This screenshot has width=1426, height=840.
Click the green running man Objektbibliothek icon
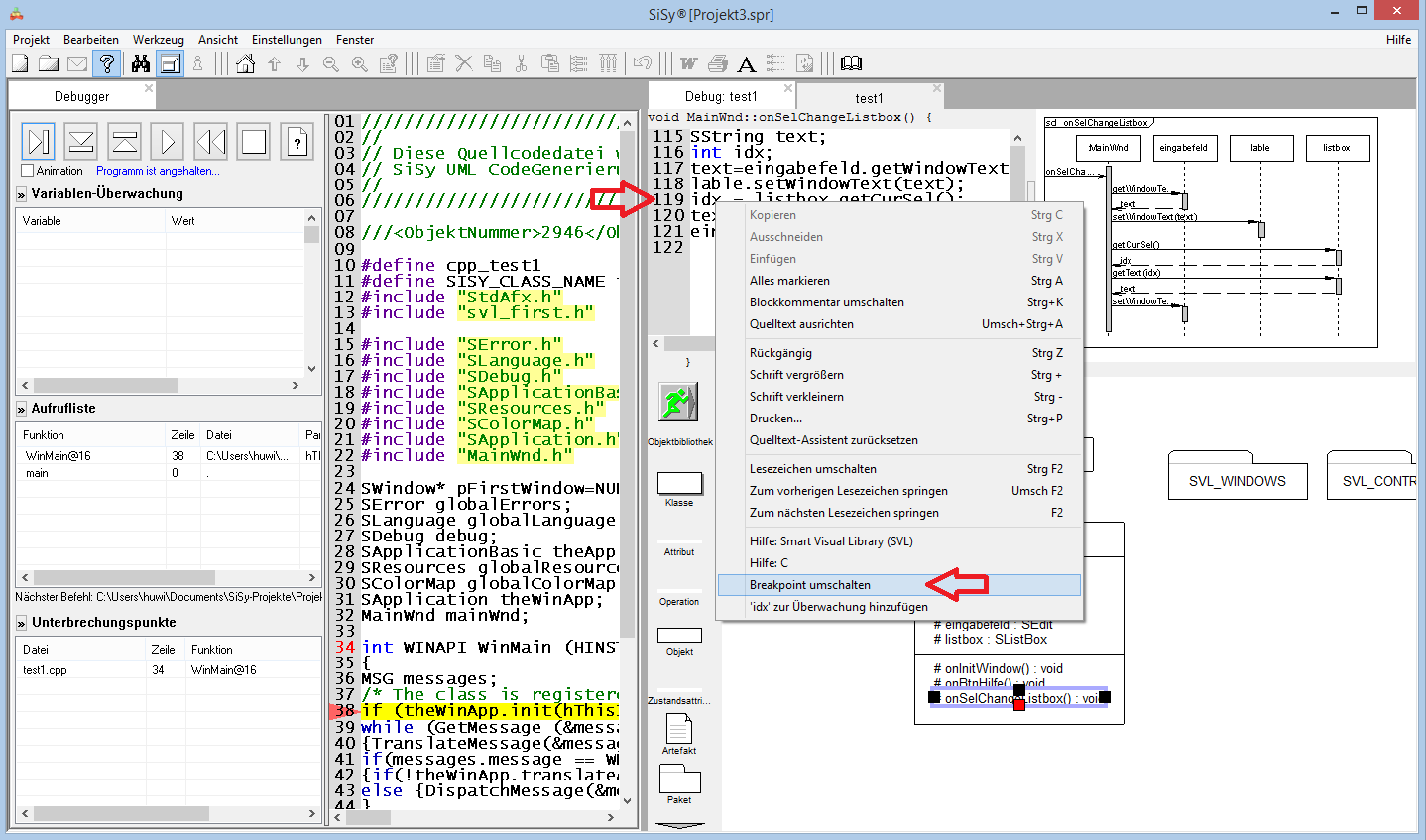coord(678,402)
